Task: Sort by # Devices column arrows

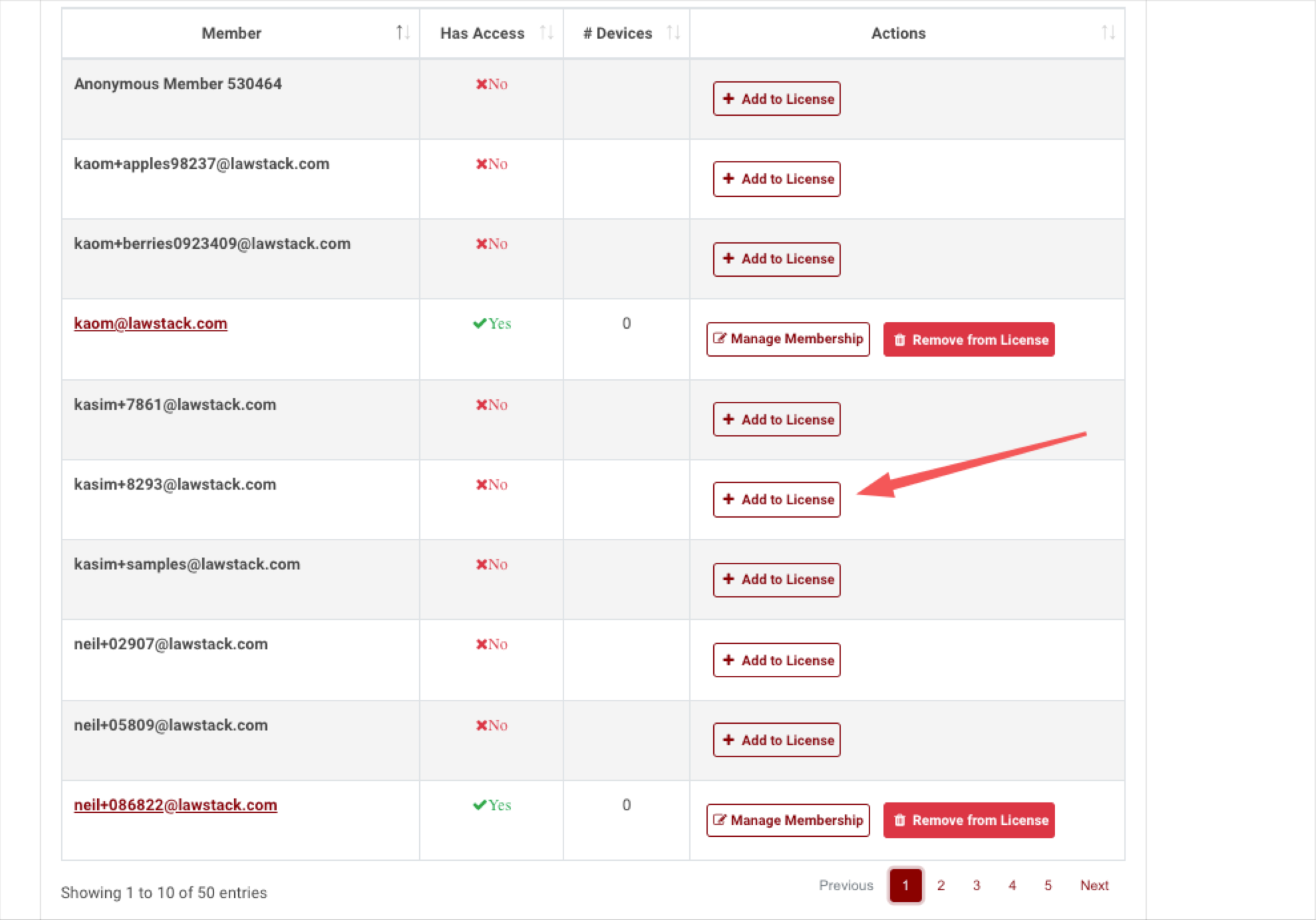Action: click(x=673, y=33)
